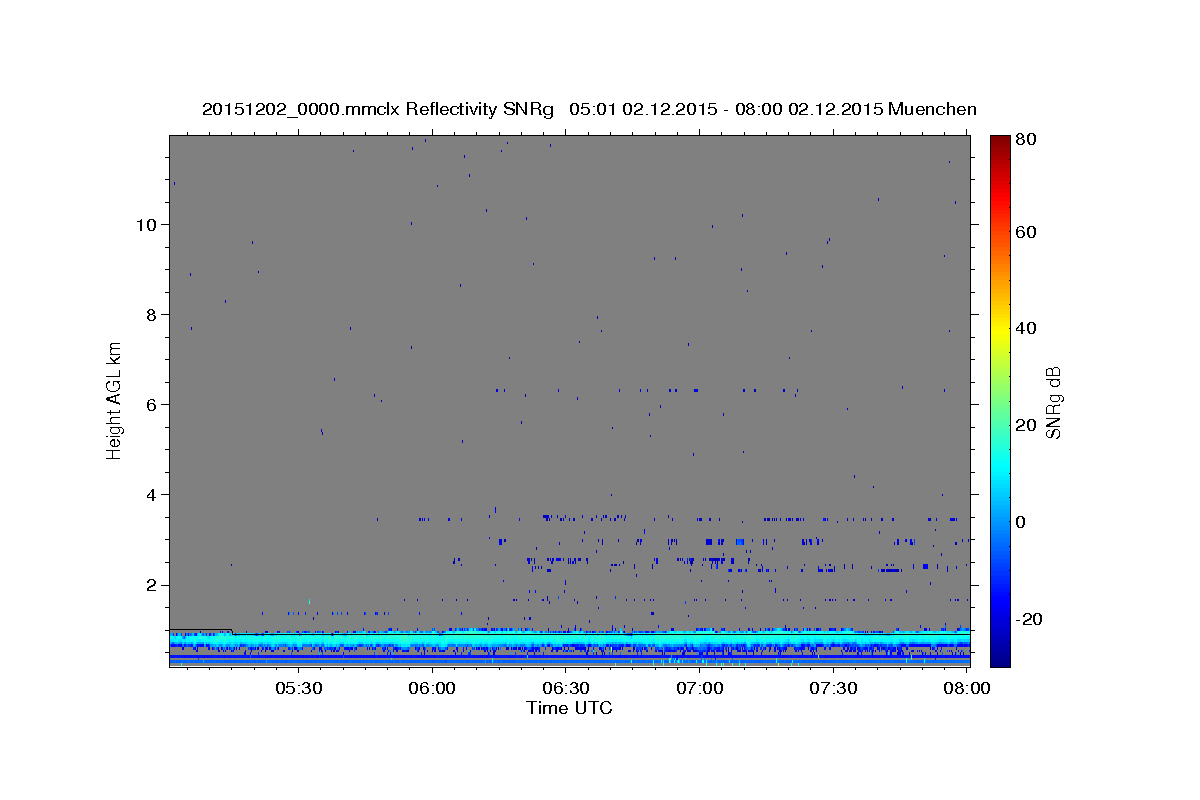The height and width of the screenshot is (800, 1200).
Task: Click the 07:00 time tick label
Action: (x=700, y=688)
